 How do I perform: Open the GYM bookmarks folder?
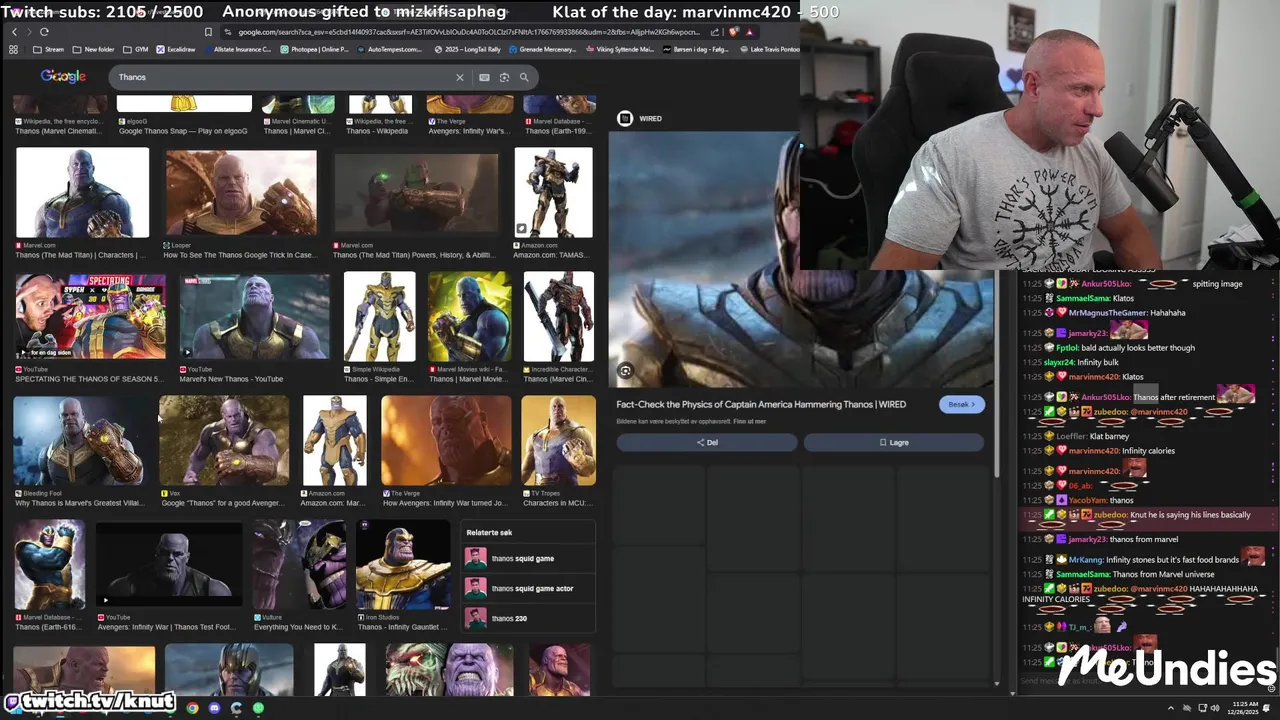(135, 49)
